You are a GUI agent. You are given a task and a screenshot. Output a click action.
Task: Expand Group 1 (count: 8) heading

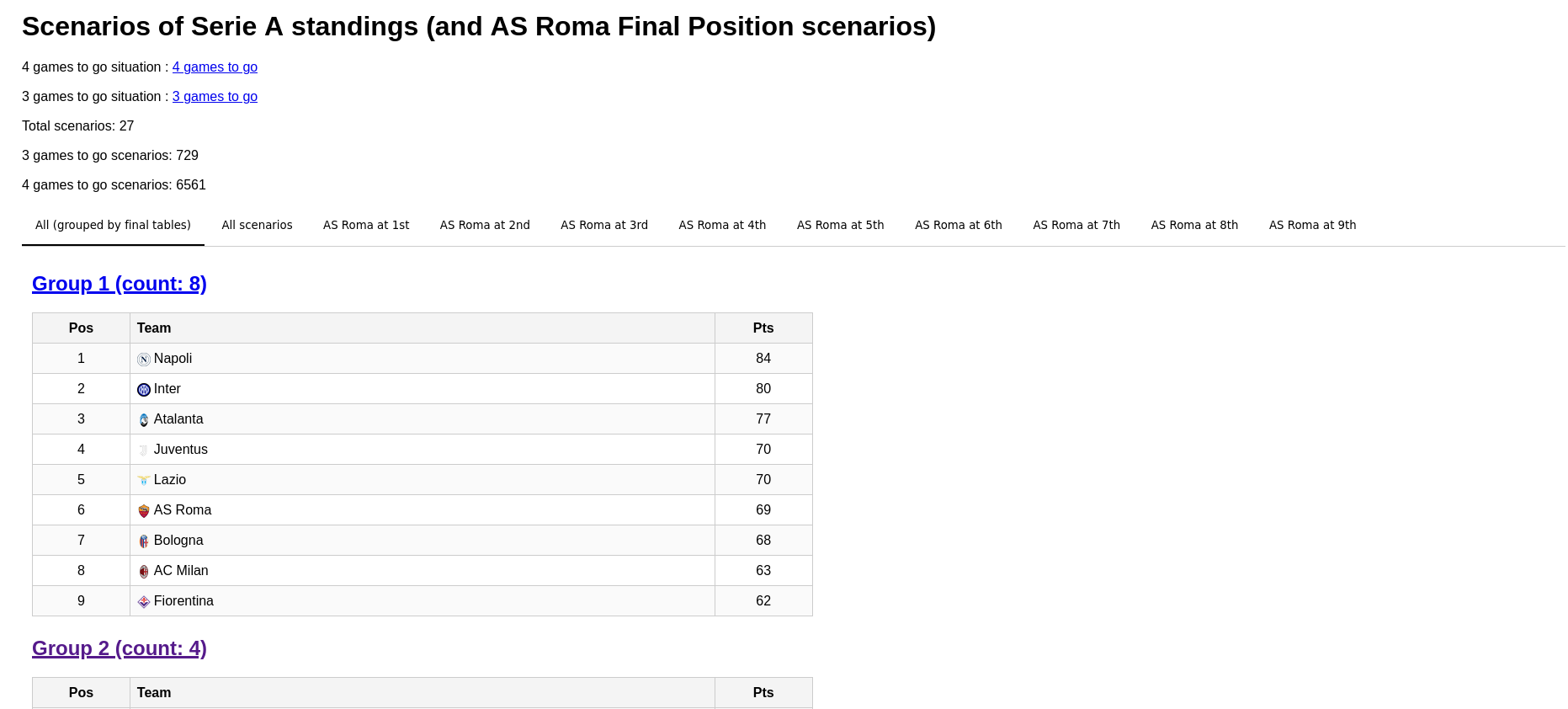[120, 284]
